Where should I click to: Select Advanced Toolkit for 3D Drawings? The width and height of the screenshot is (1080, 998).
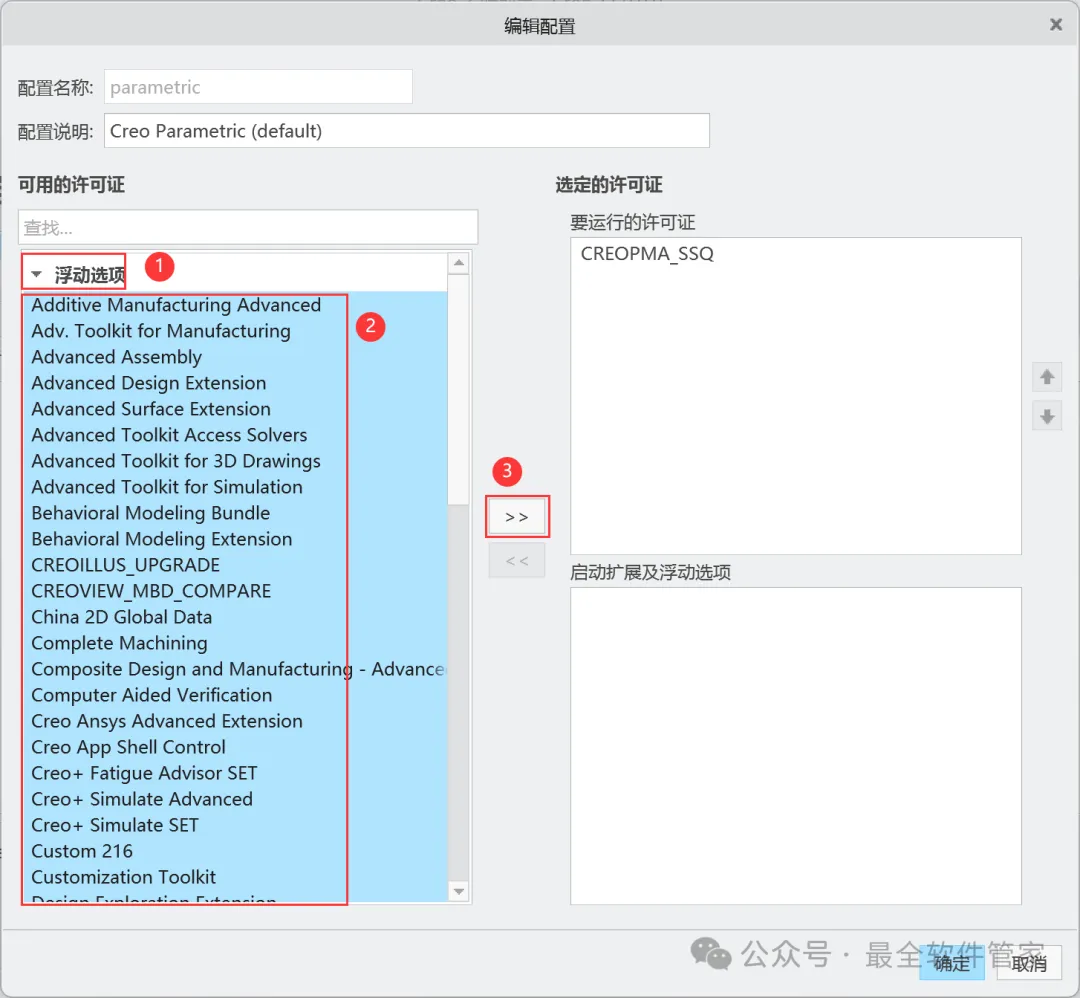[x=235, y=461]
